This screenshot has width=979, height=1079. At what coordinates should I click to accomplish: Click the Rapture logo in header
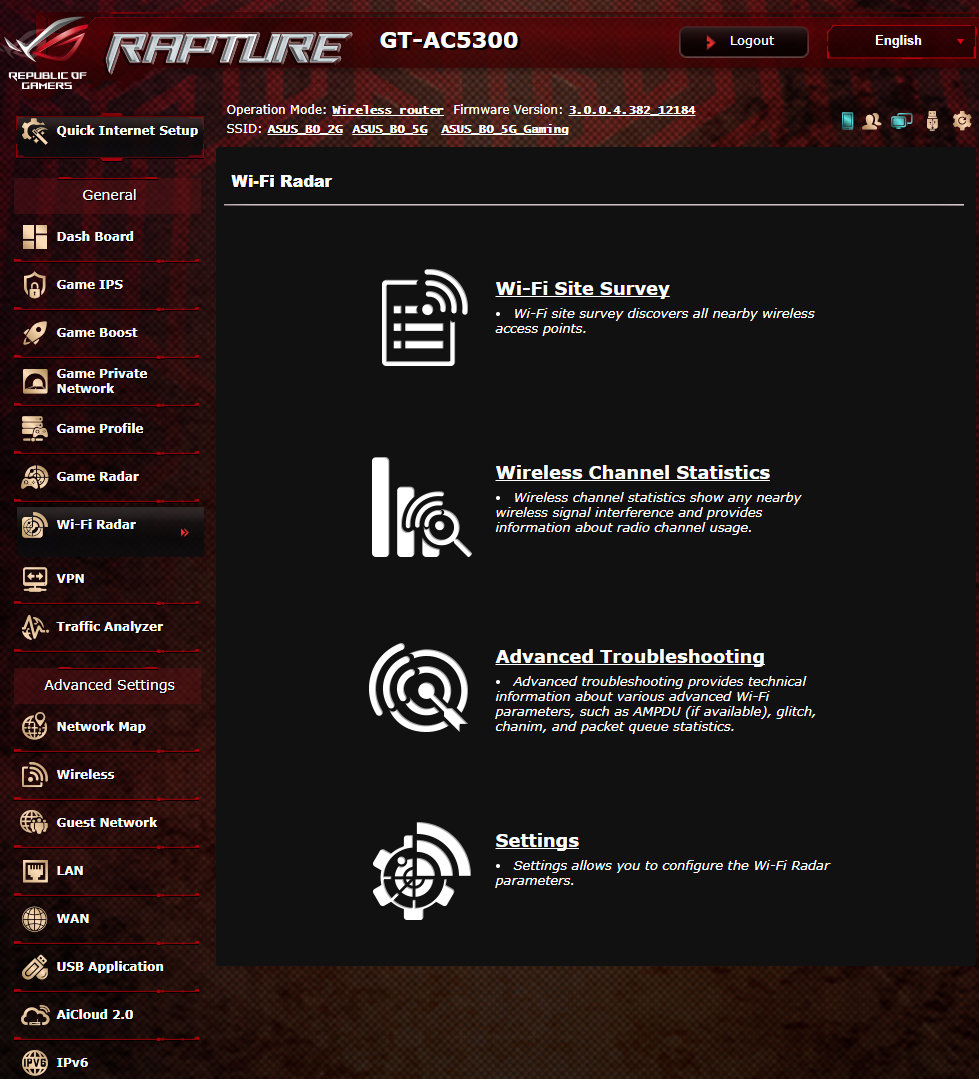pyautogui.click(x=228, y=50)
